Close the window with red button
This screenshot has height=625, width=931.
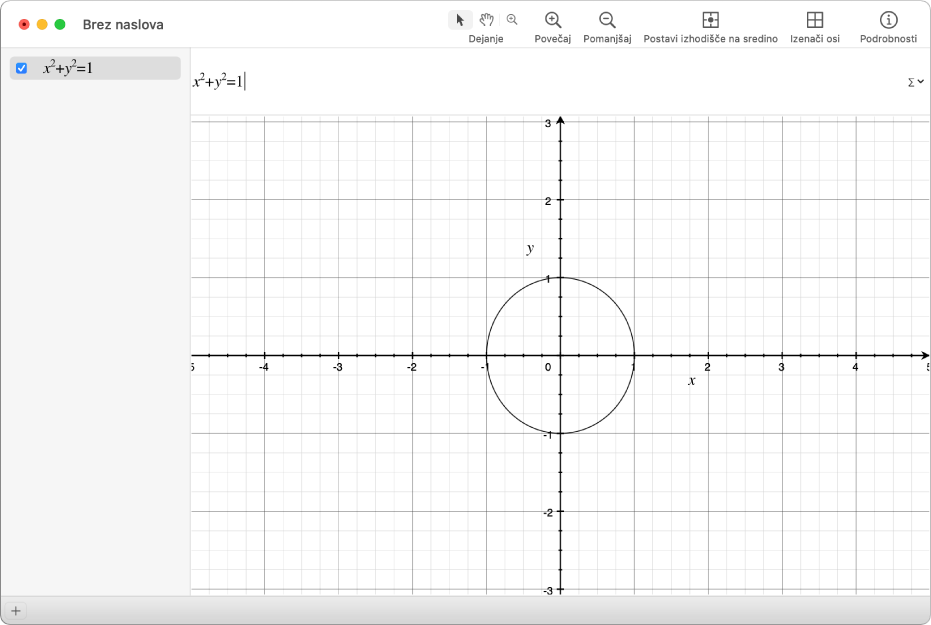(24, 24)
